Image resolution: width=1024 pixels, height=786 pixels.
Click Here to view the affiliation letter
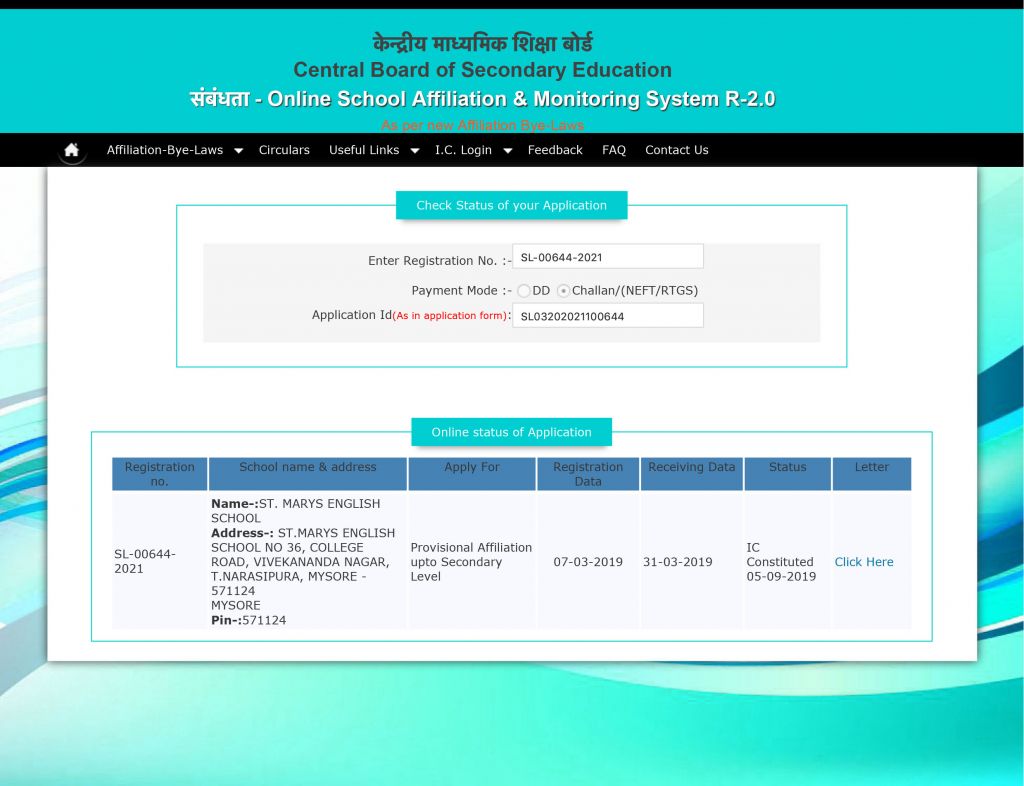[863, 562]
